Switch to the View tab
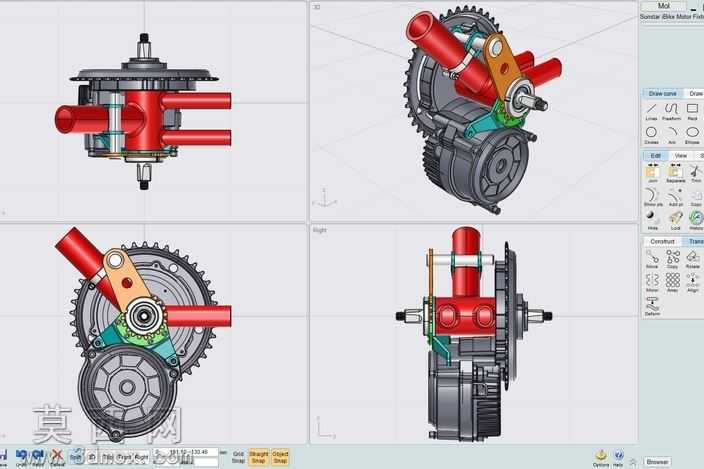Image resolution: width=704 pixels, height=469 pixels. pyautogui.click(x=681, y=155)
